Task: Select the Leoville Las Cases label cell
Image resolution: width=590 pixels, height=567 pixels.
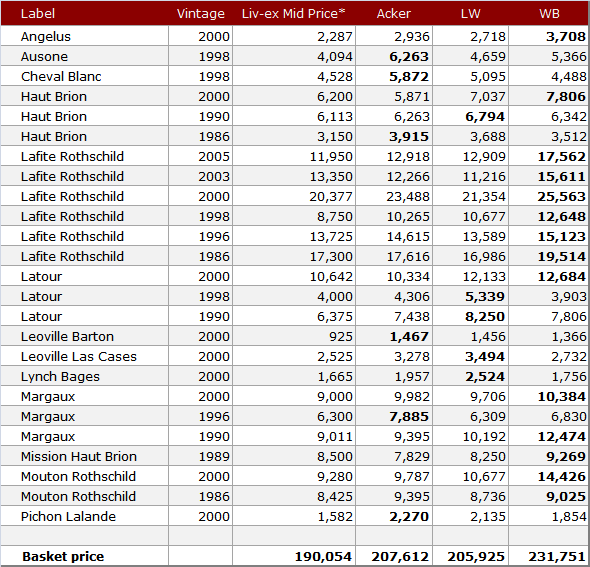Action: point(85,356)
